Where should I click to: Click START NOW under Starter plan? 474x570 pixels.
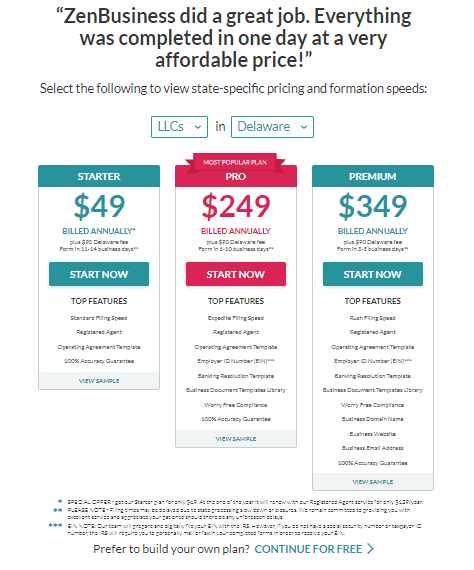pos(99,274)
